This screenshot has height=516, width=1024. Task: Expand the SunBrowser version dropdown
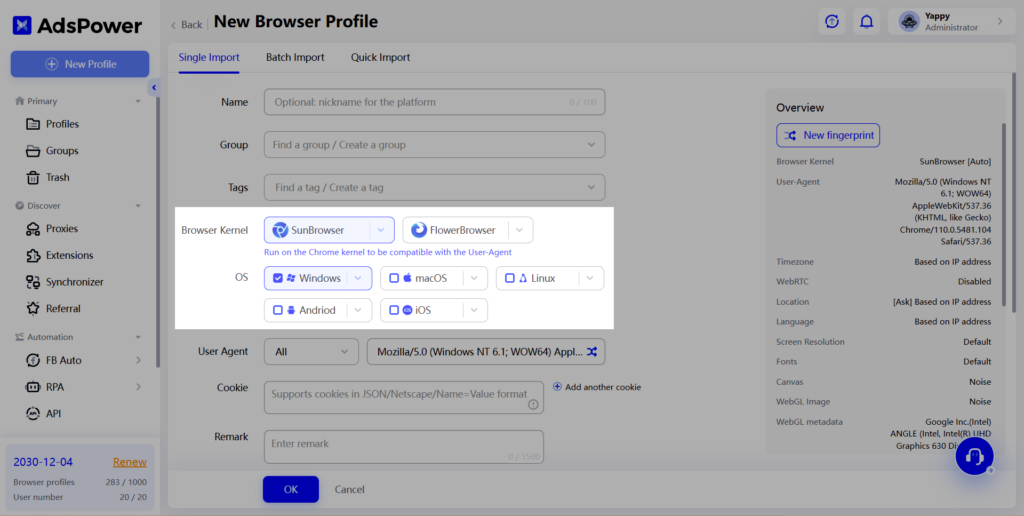[x=381, y=230]
